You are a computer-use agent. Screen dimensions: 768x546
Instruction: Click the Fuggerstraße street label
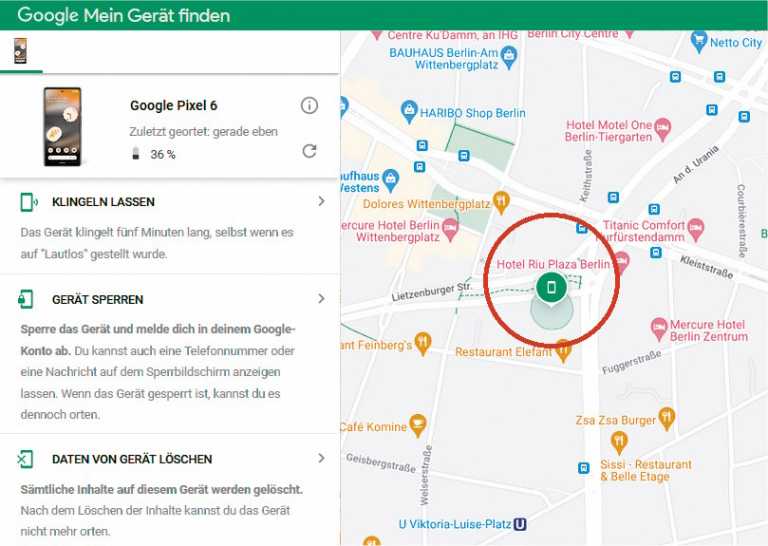[631, 362]
